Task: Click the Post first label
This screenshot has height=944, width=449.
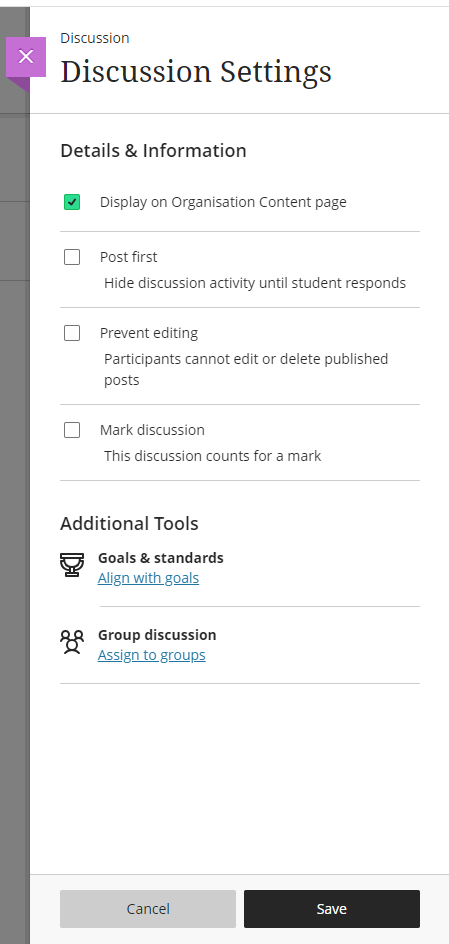Action: tap(129, 257)
